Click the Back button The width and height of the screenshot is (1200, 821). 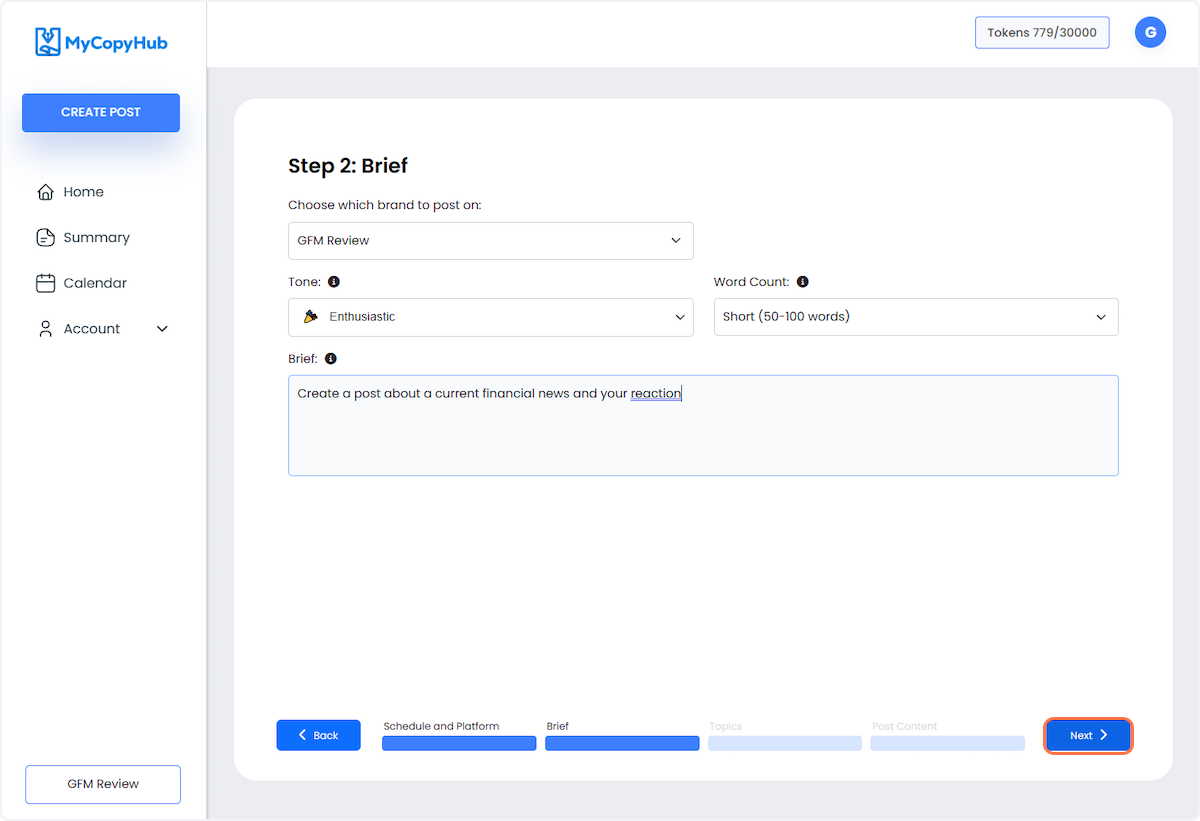[319, 735]
